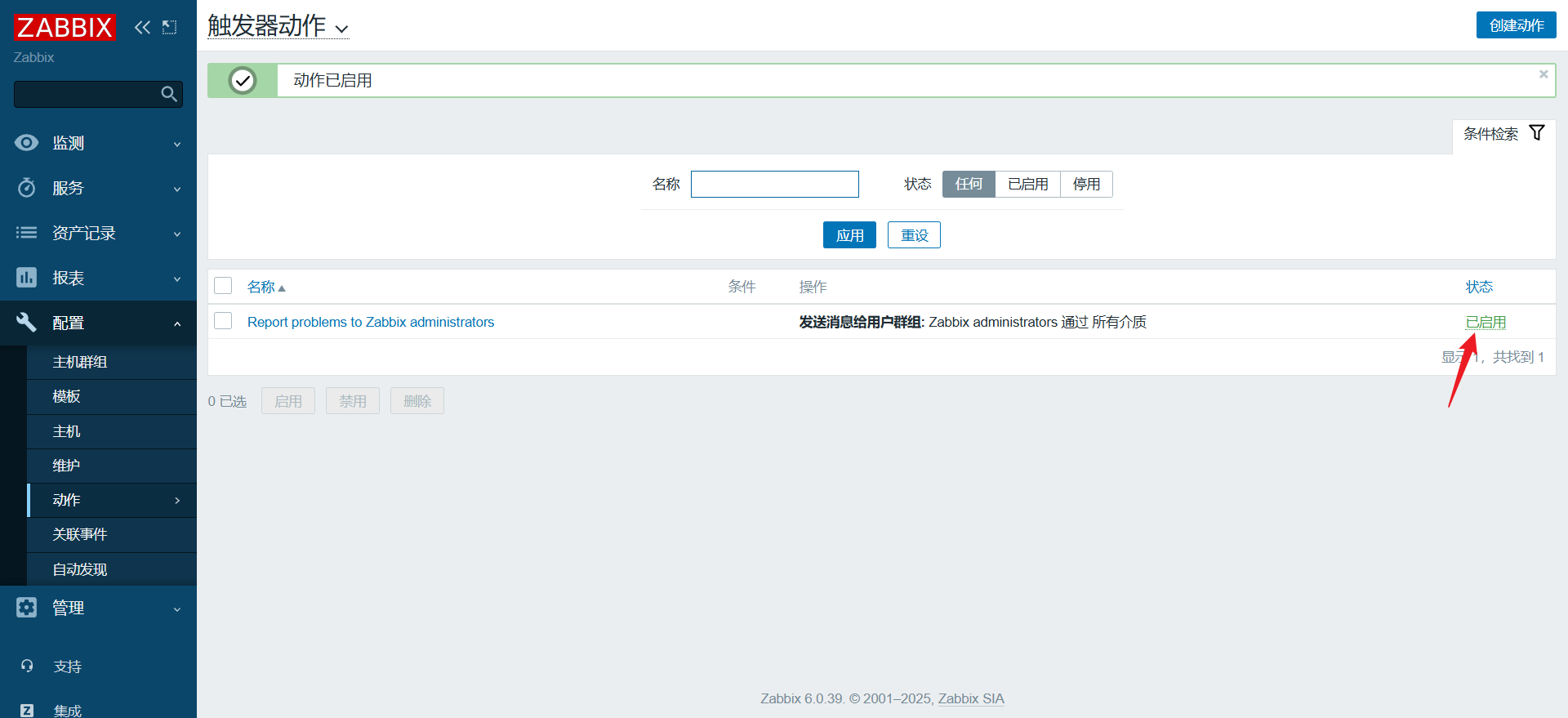Screen dimensions: 1568x718
Task: Click the sidebar hide (kiosk) icon
Action: (x=169, y=28)
